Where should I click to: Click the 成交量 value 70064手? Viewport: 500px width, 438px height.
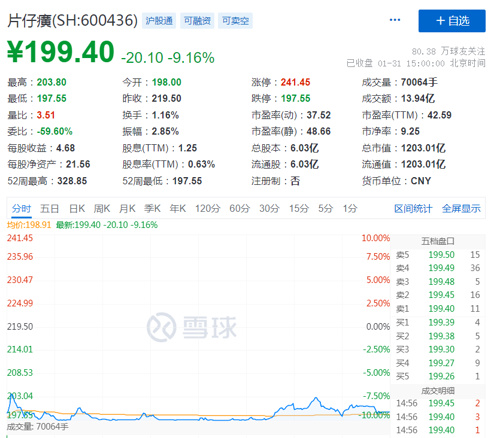click(x=419, y=82)
